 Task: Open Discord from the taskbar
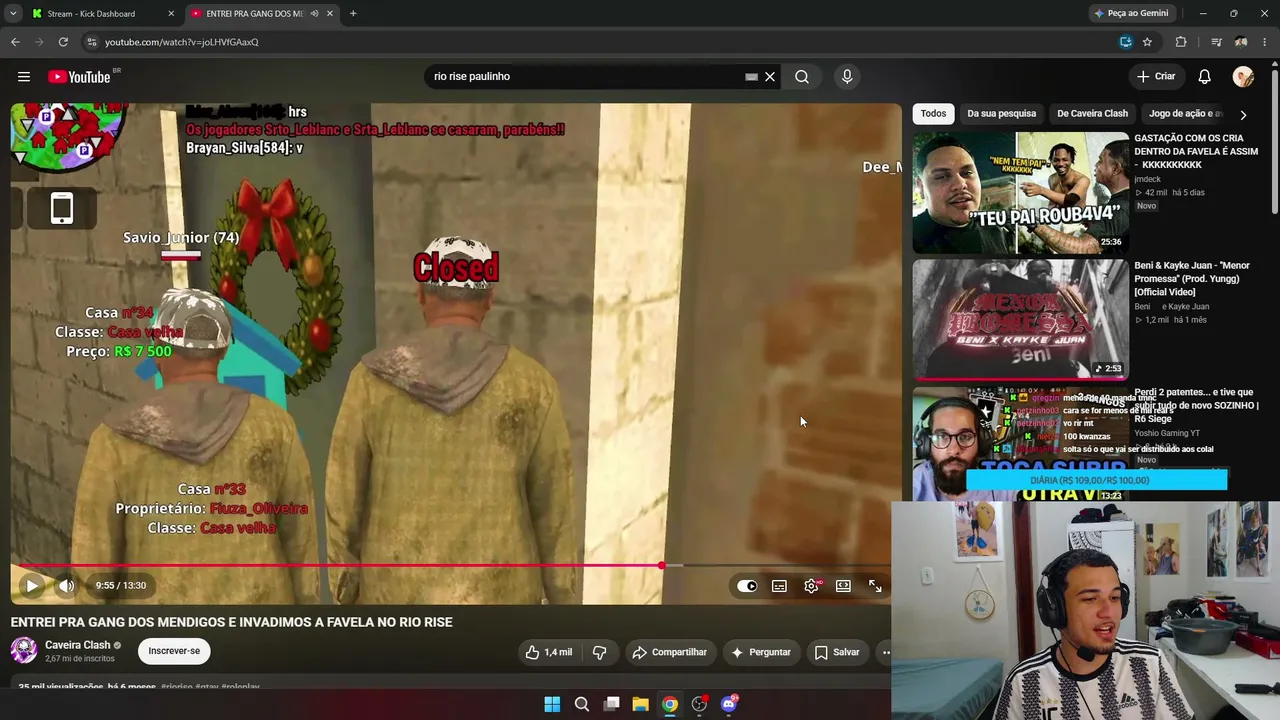point(729,704)
